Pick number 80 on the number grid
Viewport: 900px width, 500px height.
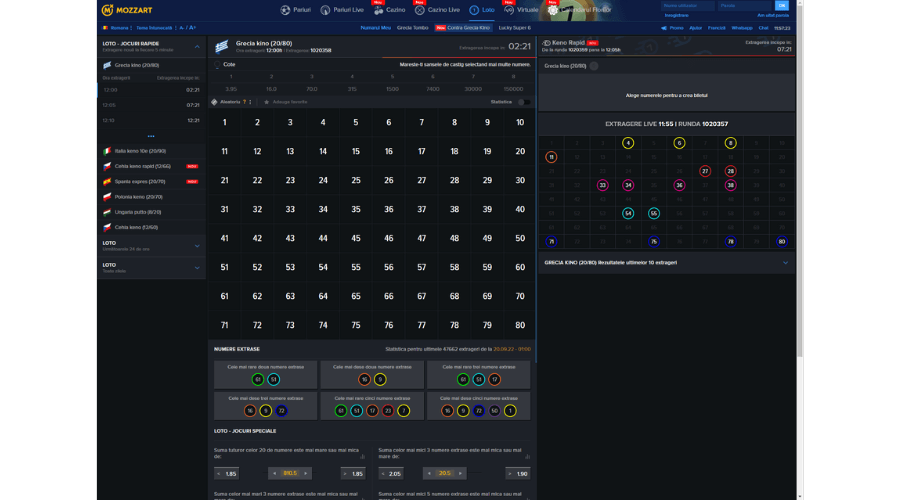point(520,325)
